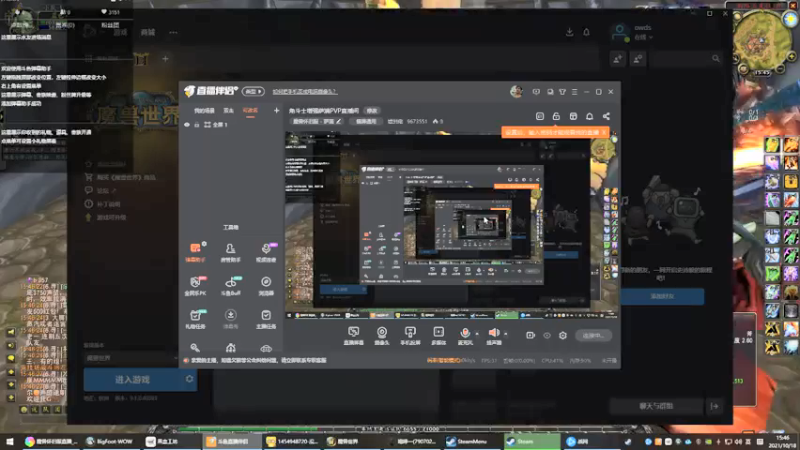800x450 pixels.
Task: Click the 修改 button next to stream title
Action: [371, 111]
